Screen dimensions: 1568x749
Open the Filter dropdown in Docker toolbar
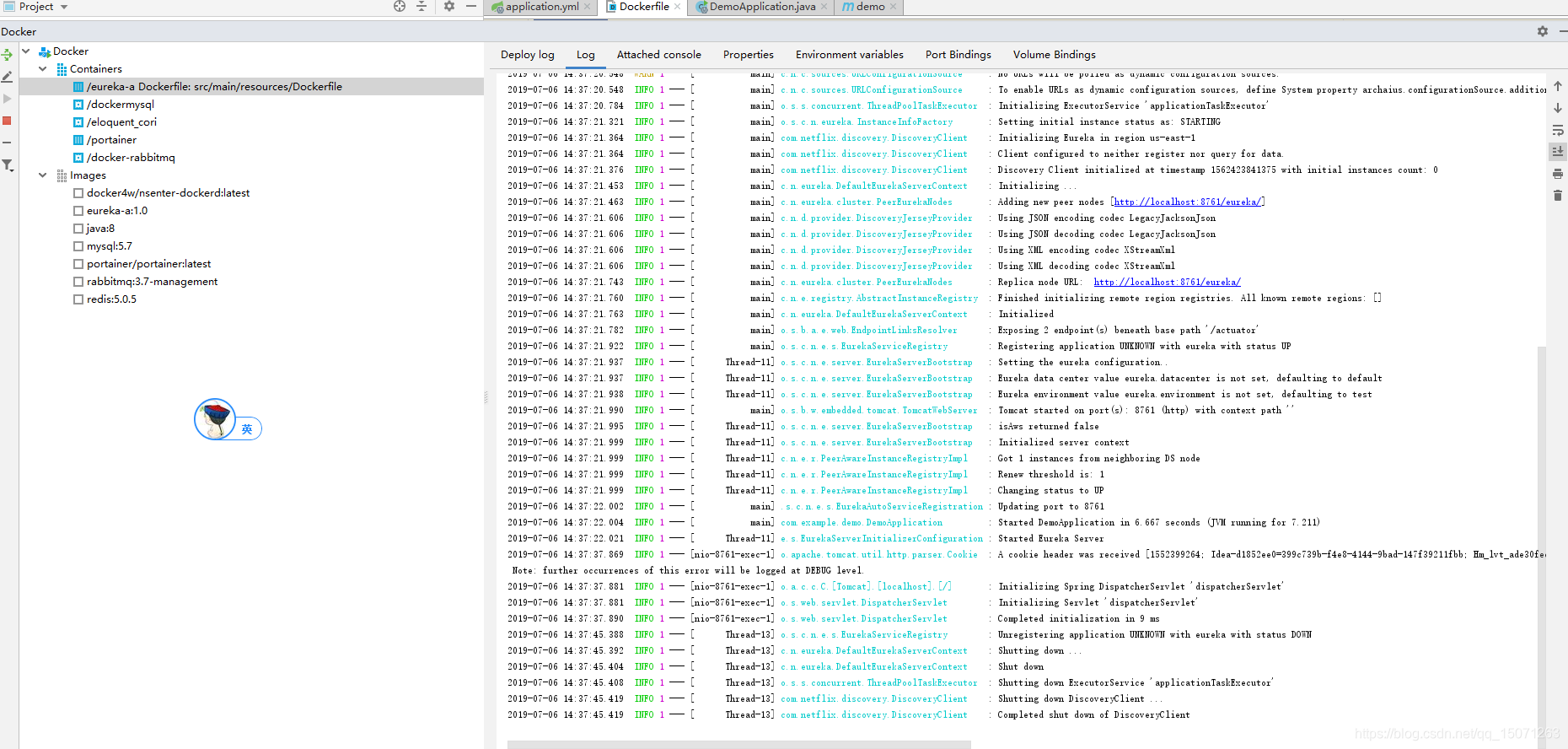pos(8,165)
